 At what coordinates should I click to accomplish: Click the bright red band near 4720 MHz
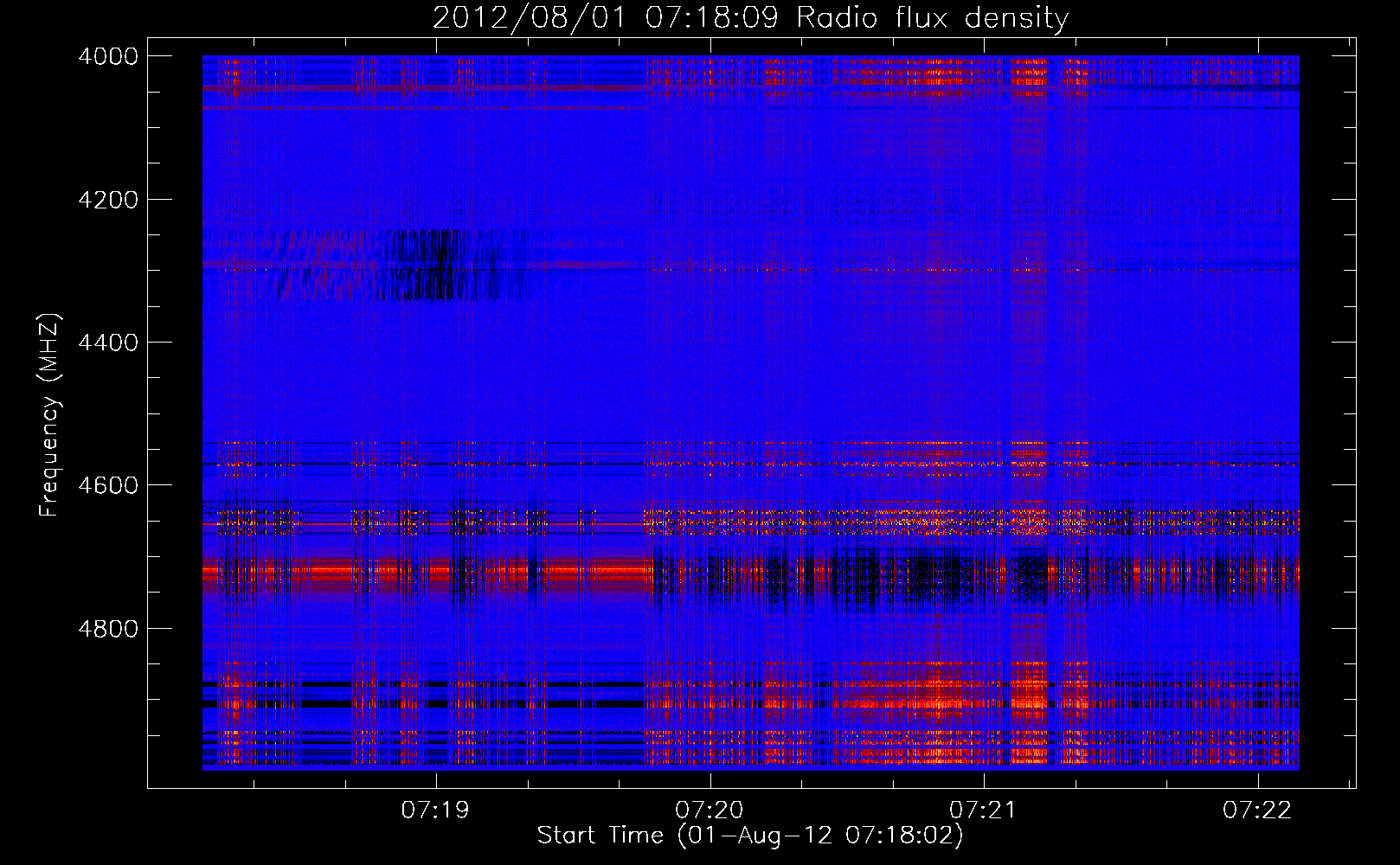click(424, 571)
